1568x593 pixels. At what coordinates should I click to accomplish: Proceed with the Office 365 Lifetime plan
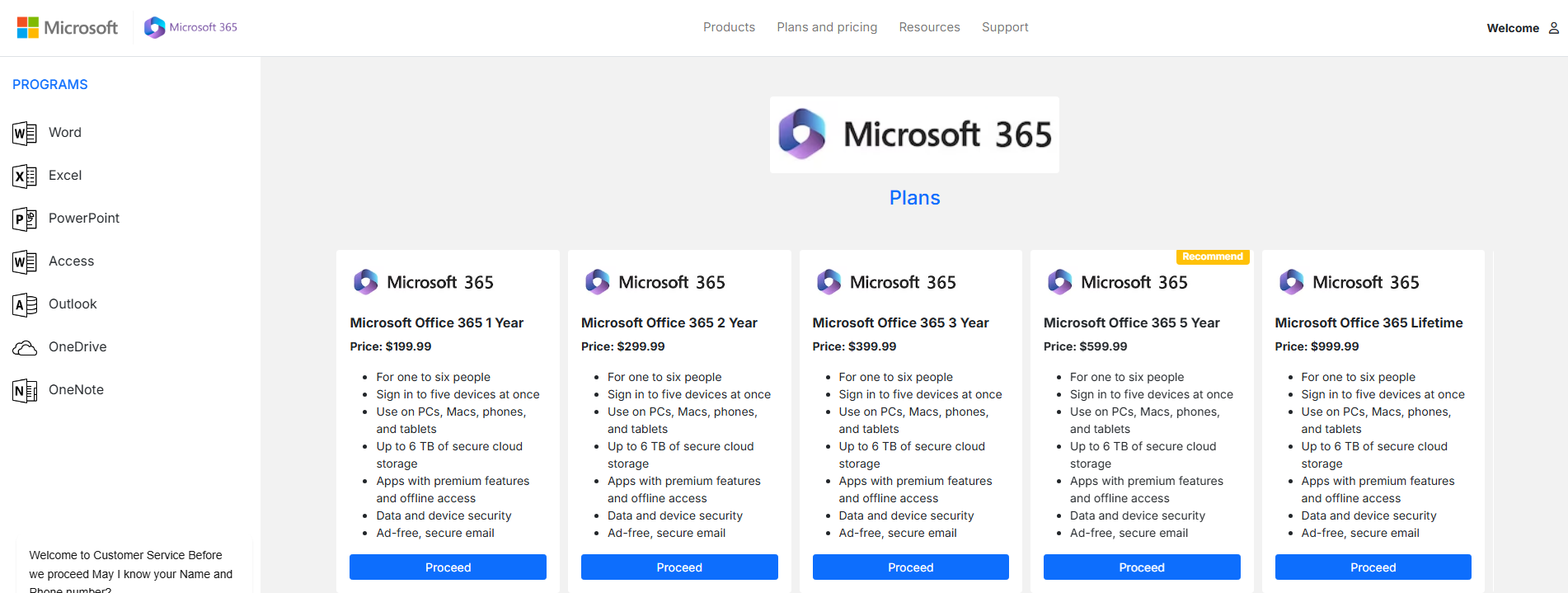coord(1373,567)
